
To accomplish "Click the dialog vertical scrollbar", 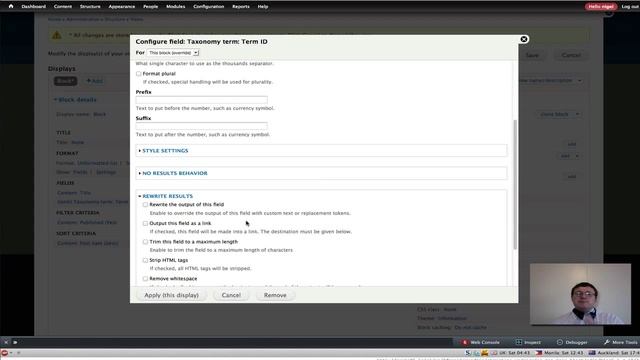I will pyautogui.click(x=515, y=184).
